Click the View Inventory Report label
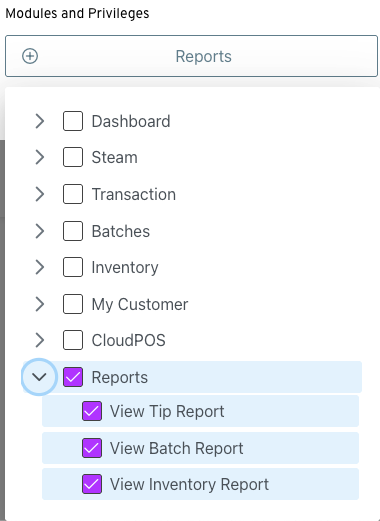Image resolution: width=380 pixels, height=521 pixels. click(x=189, y=484)
